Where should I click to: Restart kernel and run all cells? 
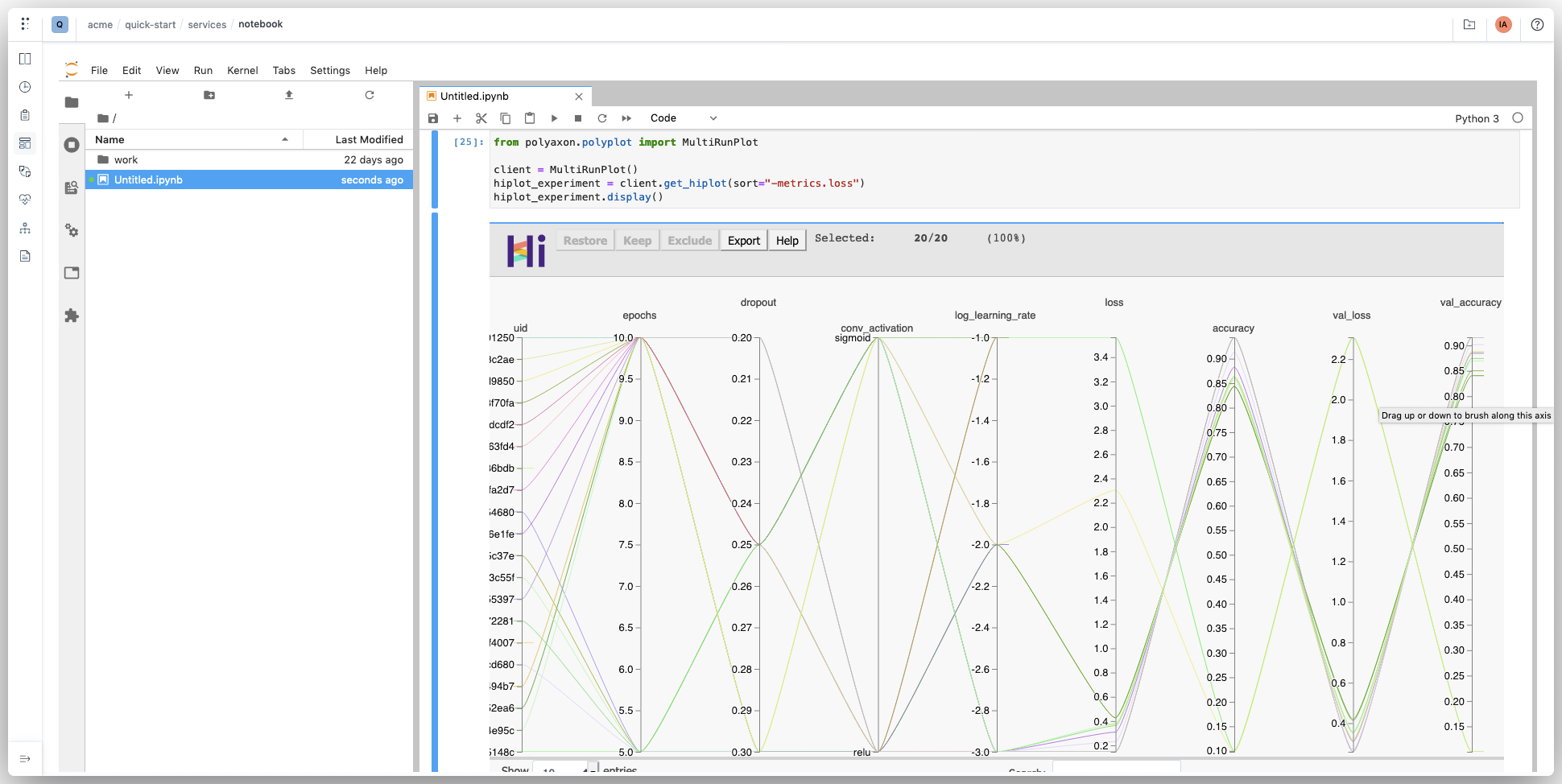coord(626,118)
